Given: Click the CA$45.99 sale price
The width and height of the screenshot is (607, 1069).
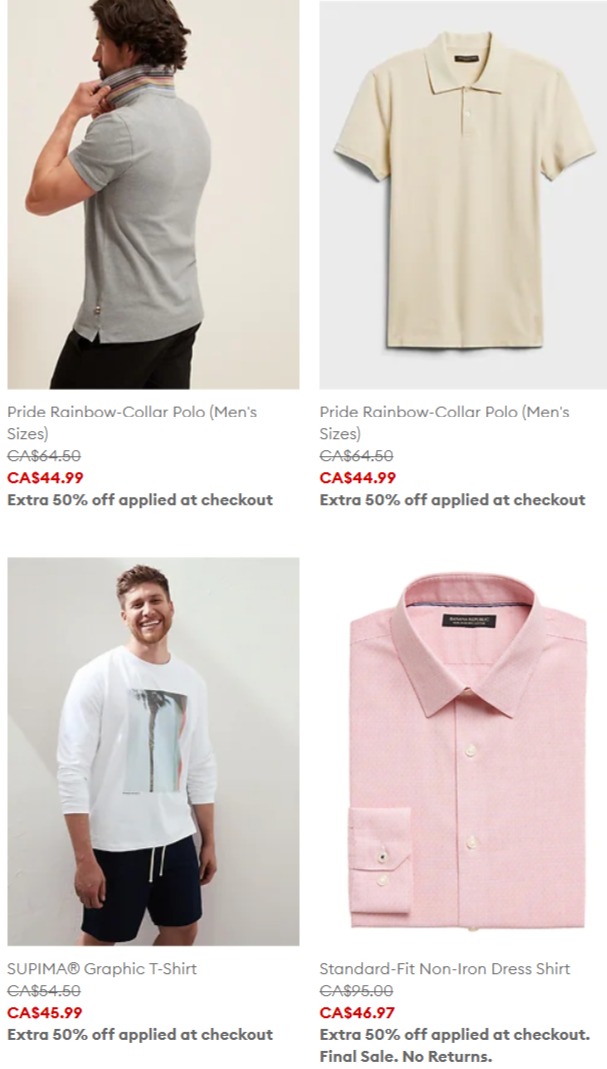Looking at the screenshot, I should click(45, 1013).
